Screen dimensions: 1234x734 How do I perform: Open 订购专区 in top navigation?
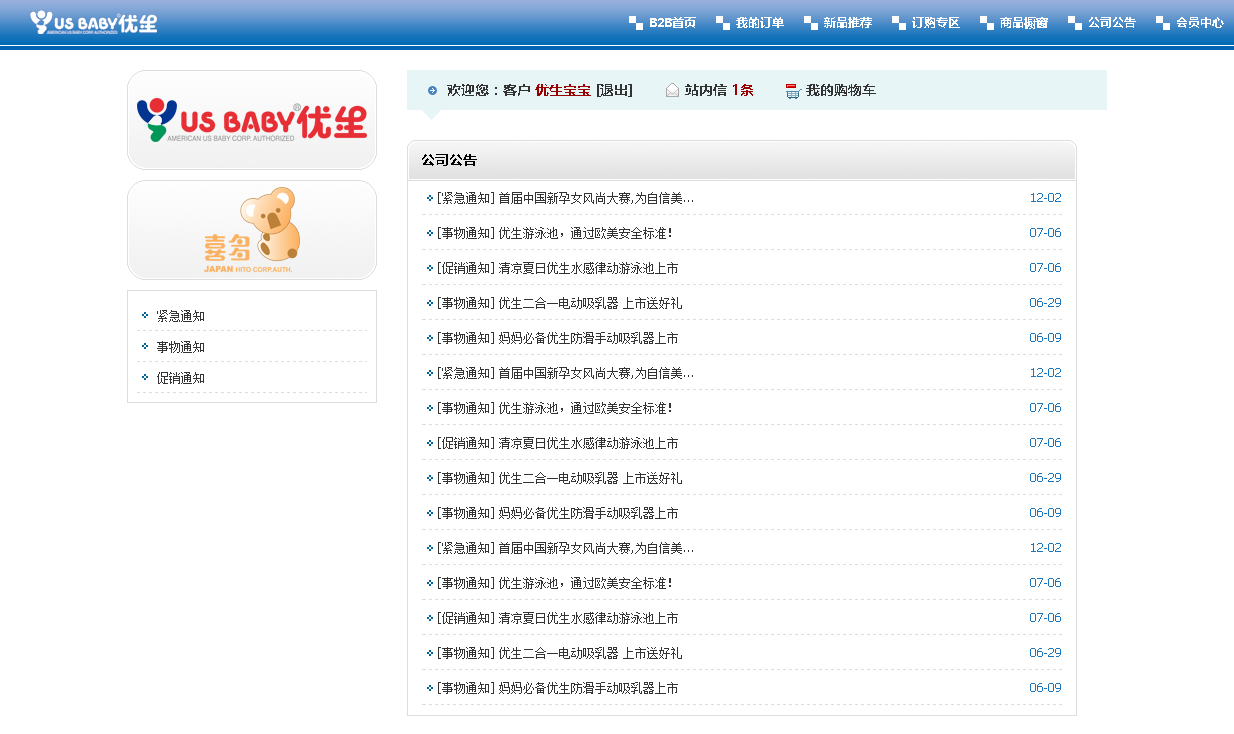pyautogui.click(x=935, y=23)
